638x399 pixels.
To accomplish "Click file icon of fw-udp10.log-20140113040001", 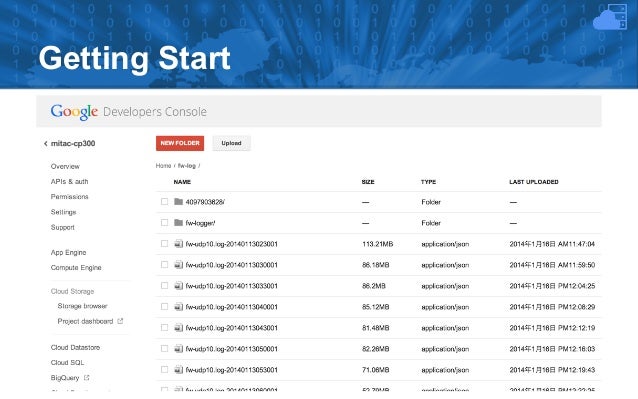I will point(178,307).
